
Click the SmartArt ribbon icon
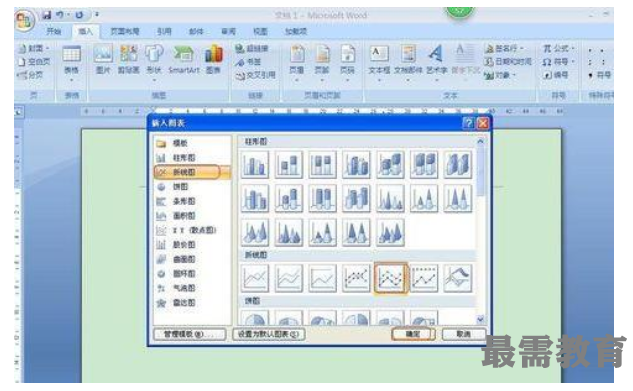point(184,60)
